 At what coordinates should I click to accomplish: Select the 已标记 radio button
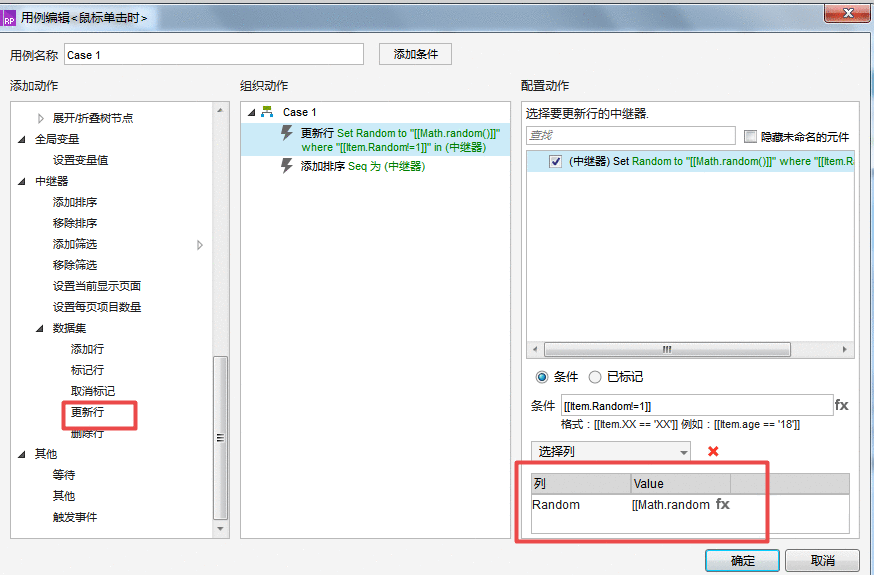pyautogui.click(x=595, y=377)
